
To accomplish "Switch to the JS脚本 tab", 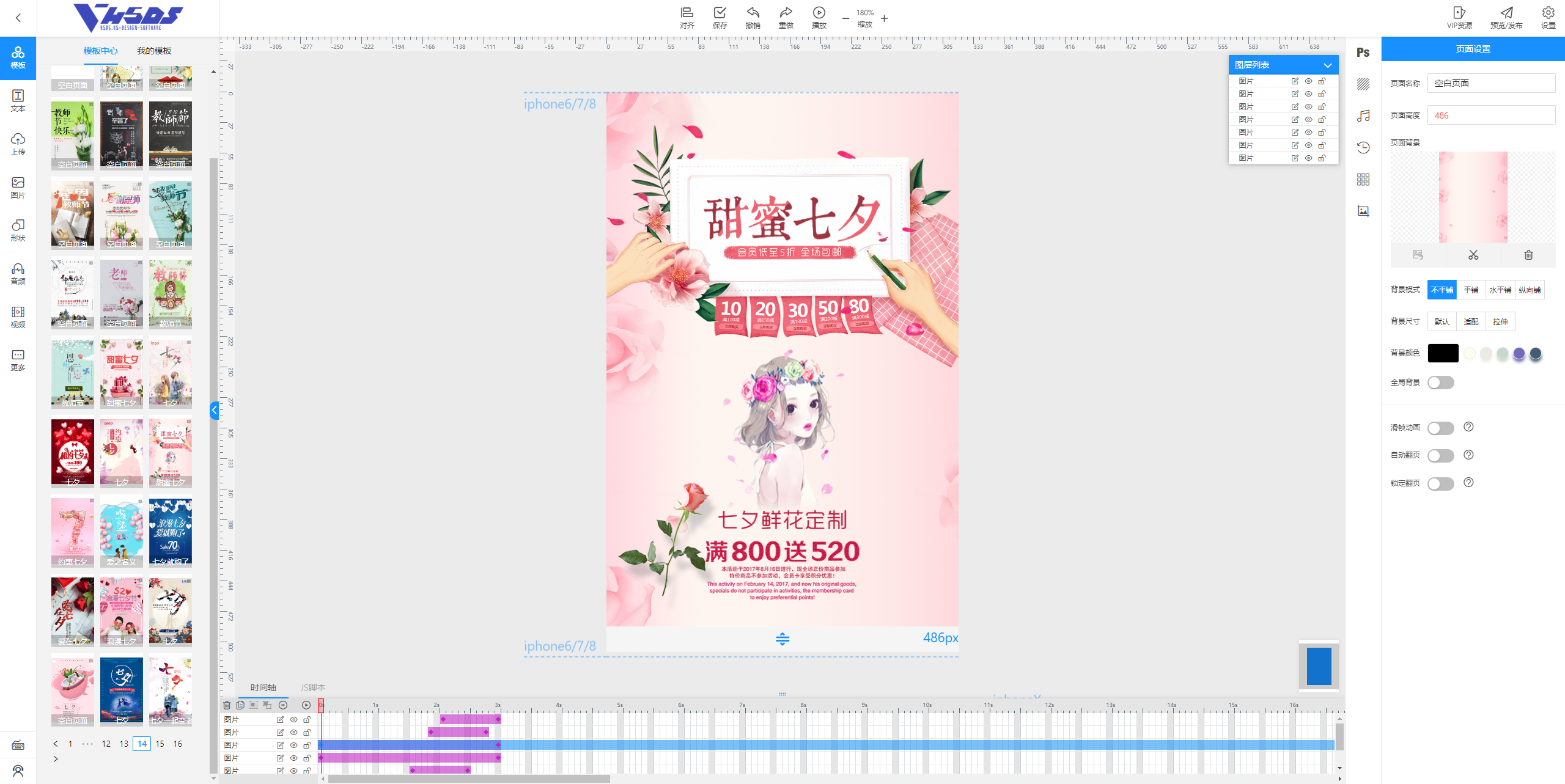I will pos(312,687).
